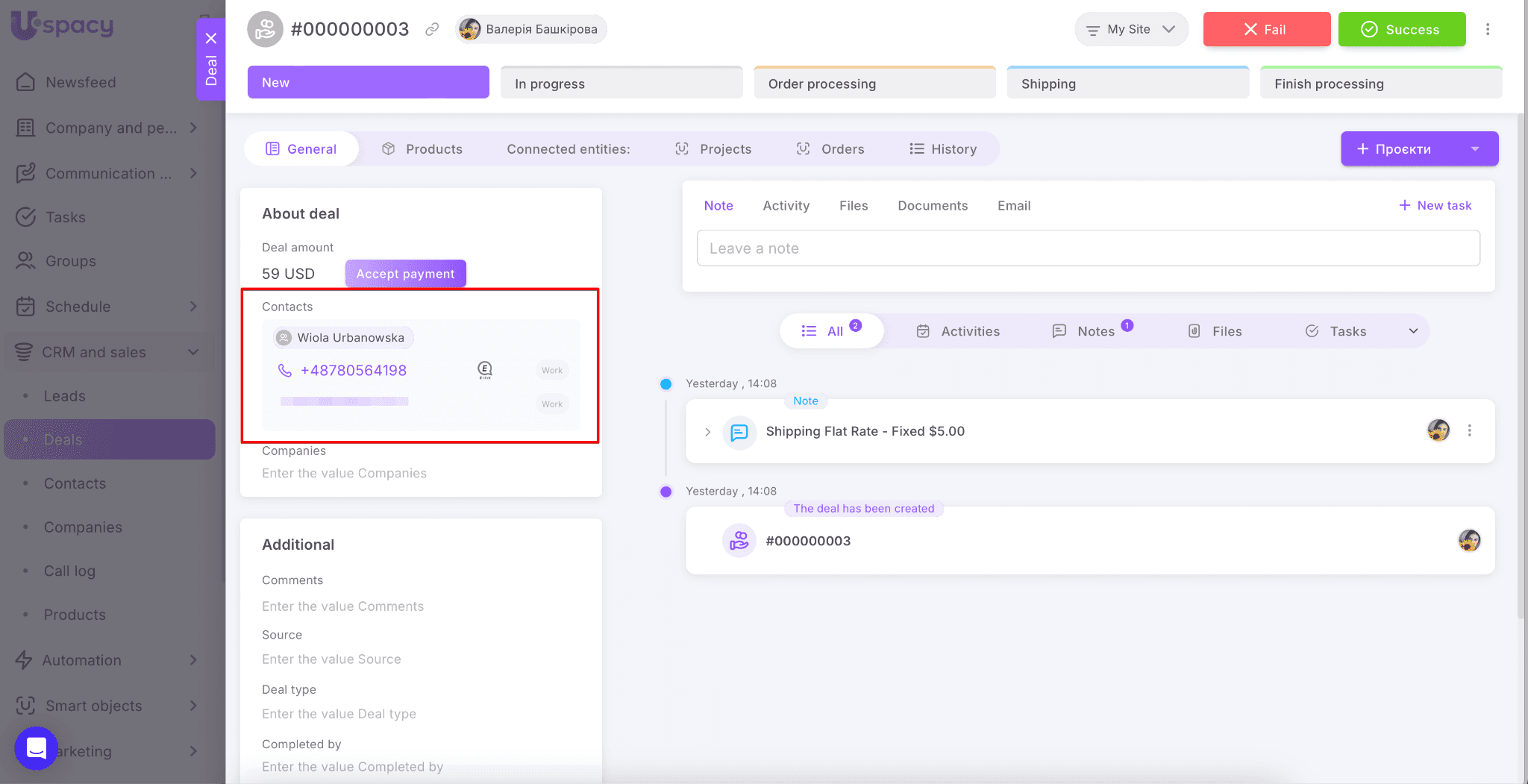Click the deal icon in created event
Screen dimensions: 1528x784
tap(739, 541)
